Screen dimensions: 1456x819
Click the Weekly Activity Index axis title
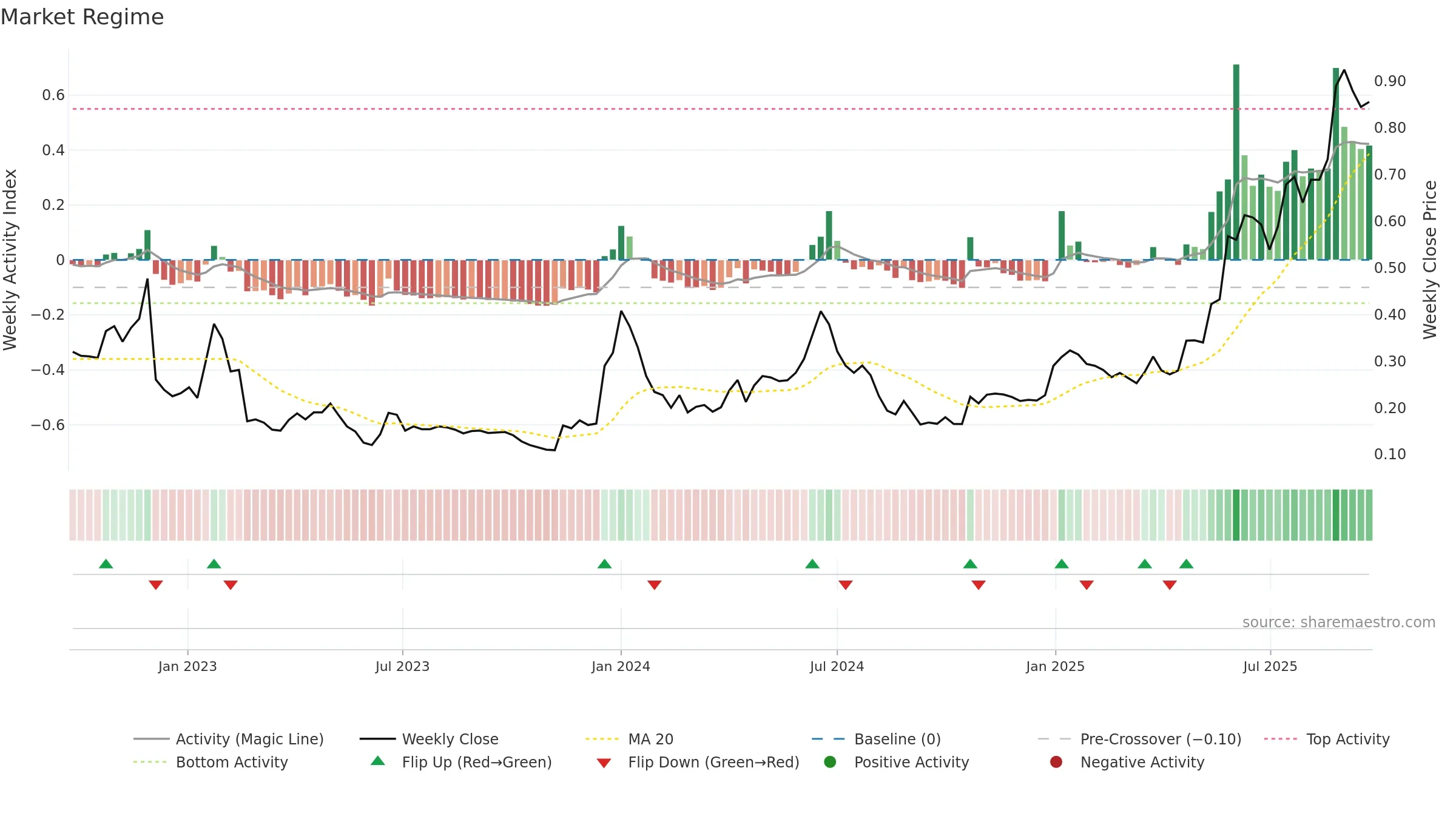[x=10, y=260]
